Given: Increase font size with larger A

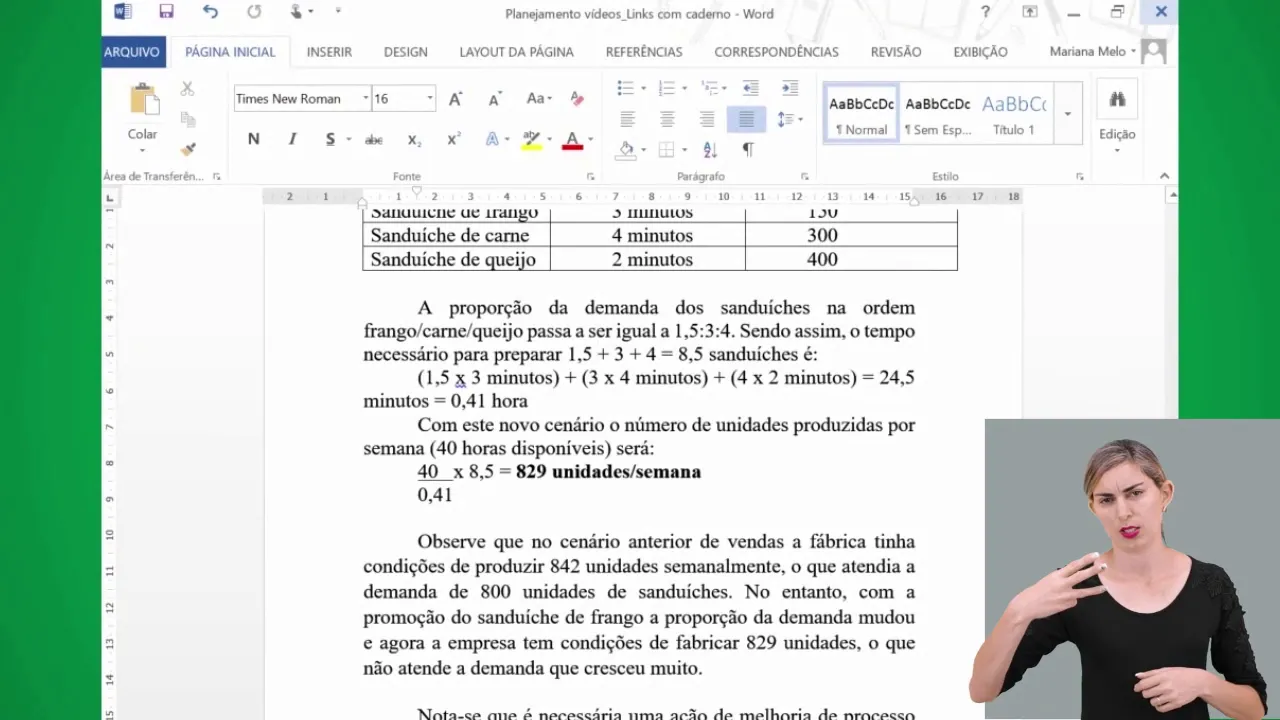Looking at the screenshot, I should 455,98.
